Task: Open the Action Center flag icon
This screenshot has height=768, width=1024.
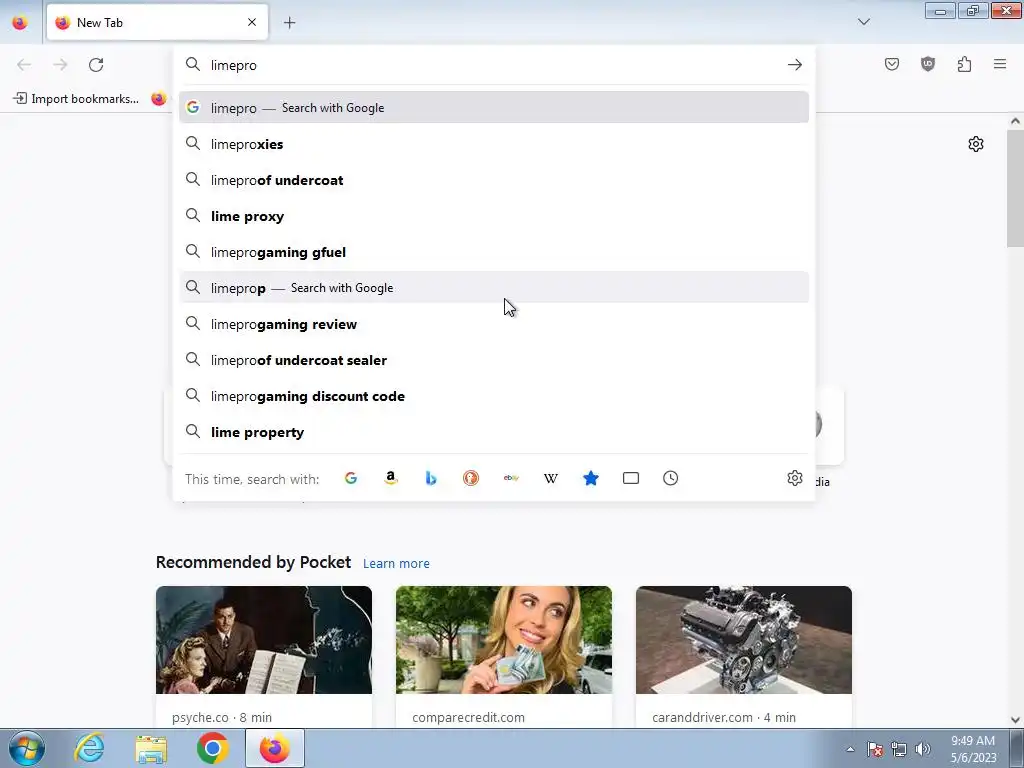Action: [875, 749]
